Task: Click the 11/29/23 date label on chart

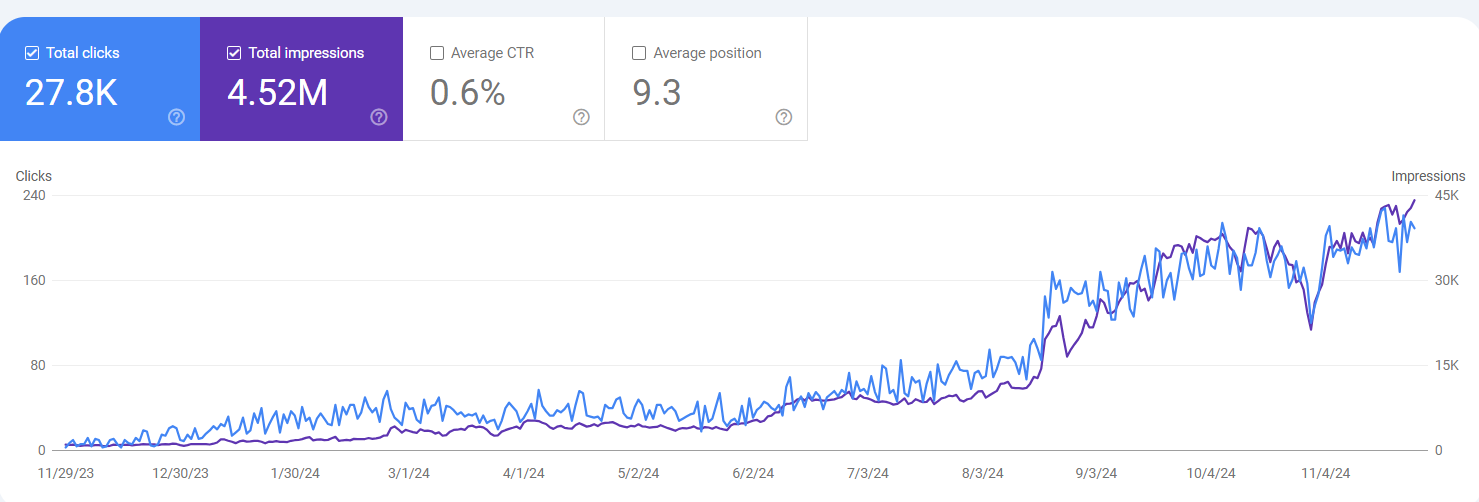Action: [x=67, y=473]
